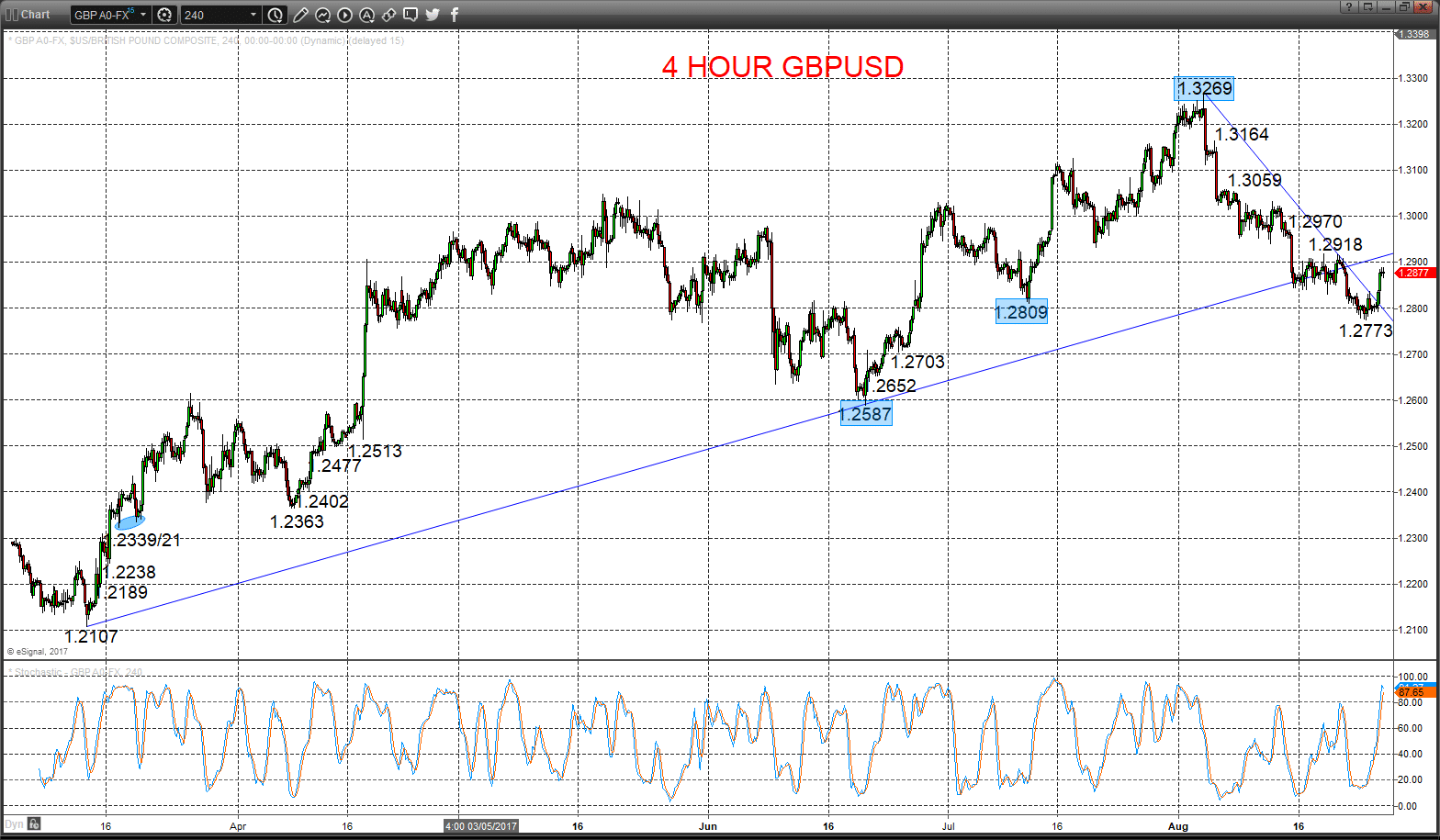Click the Jul label on time axis
1440x840 pixels.
pos(948,826)
